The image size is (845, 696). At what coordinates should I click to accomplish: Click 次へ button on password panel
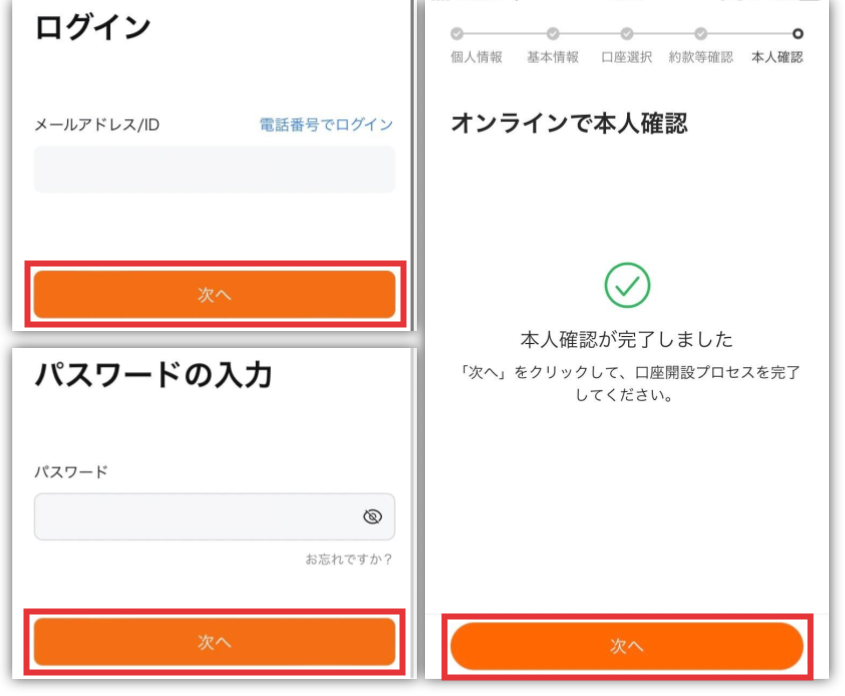tap(214, 642)
